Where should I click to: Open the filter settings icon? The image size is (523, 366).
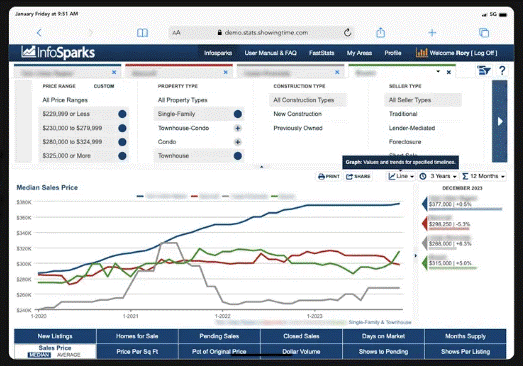(483, 71)
